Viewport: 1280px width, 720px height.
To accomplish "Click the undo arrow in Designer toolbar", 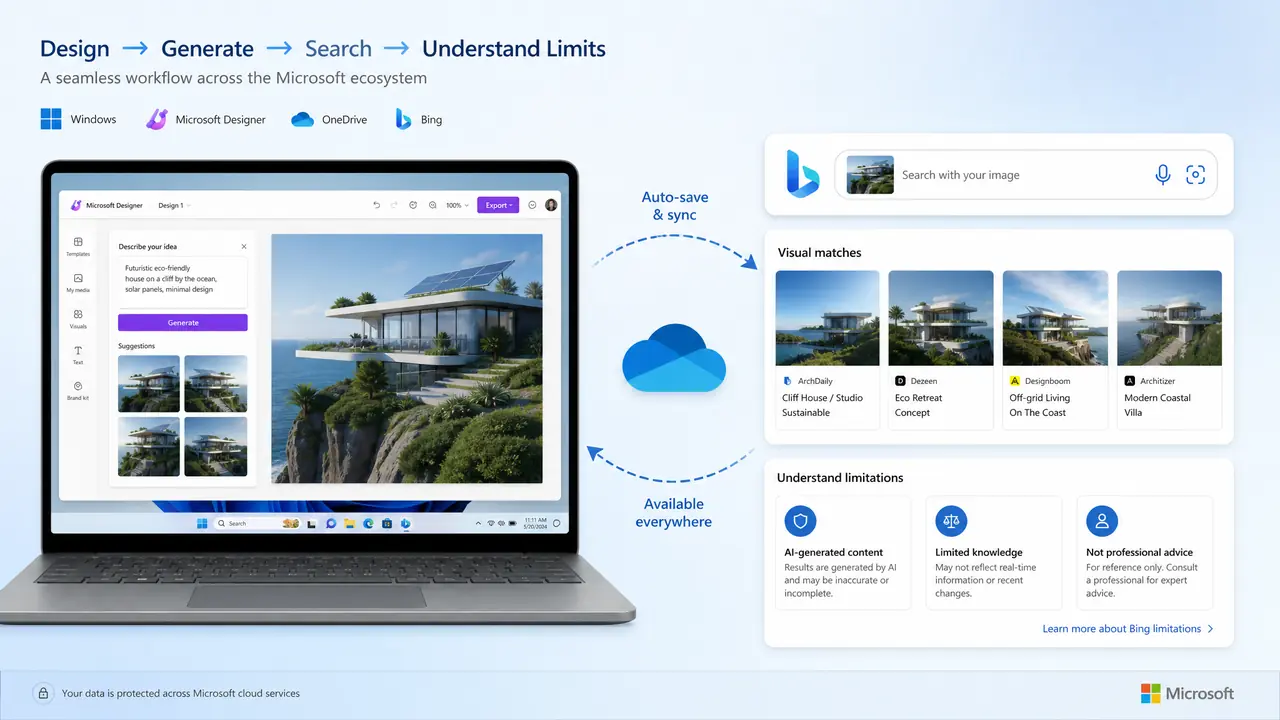I will [377, 205].
